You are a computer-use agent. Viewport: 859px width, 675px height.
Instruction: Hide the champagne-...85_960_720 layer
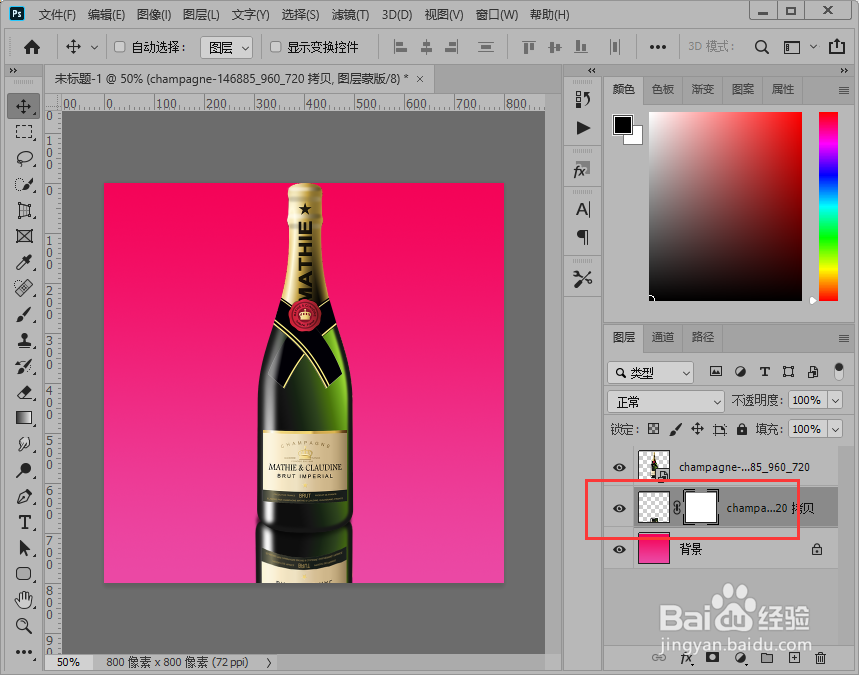[619, 467]
